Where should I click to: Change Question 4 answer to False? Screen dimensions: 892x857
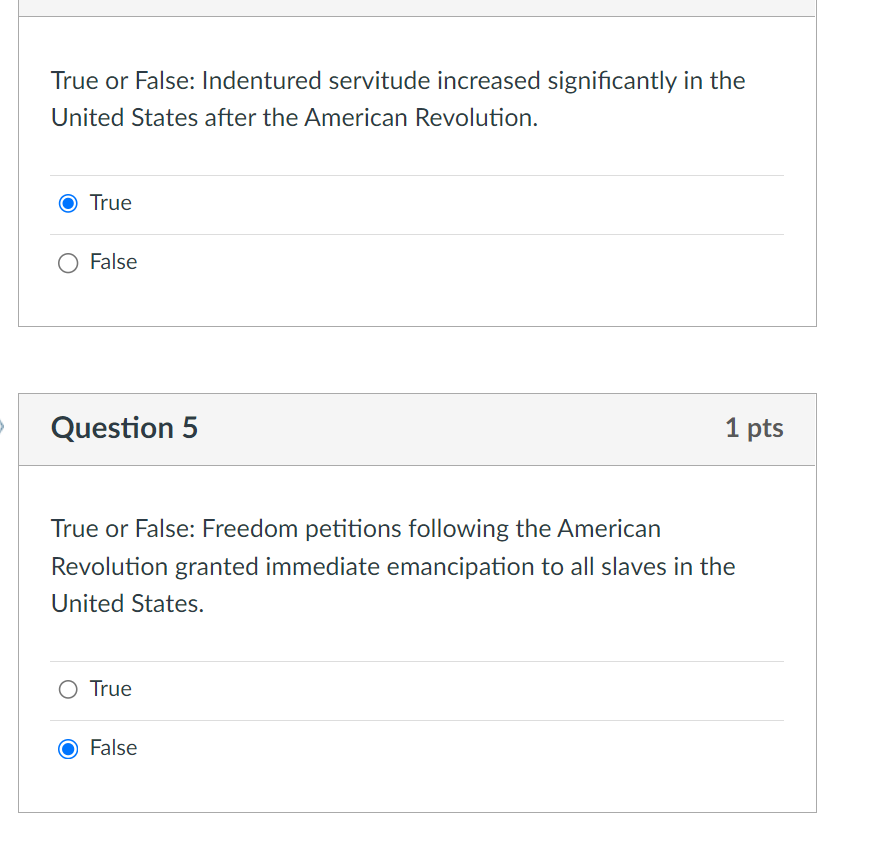coord(67,262)
